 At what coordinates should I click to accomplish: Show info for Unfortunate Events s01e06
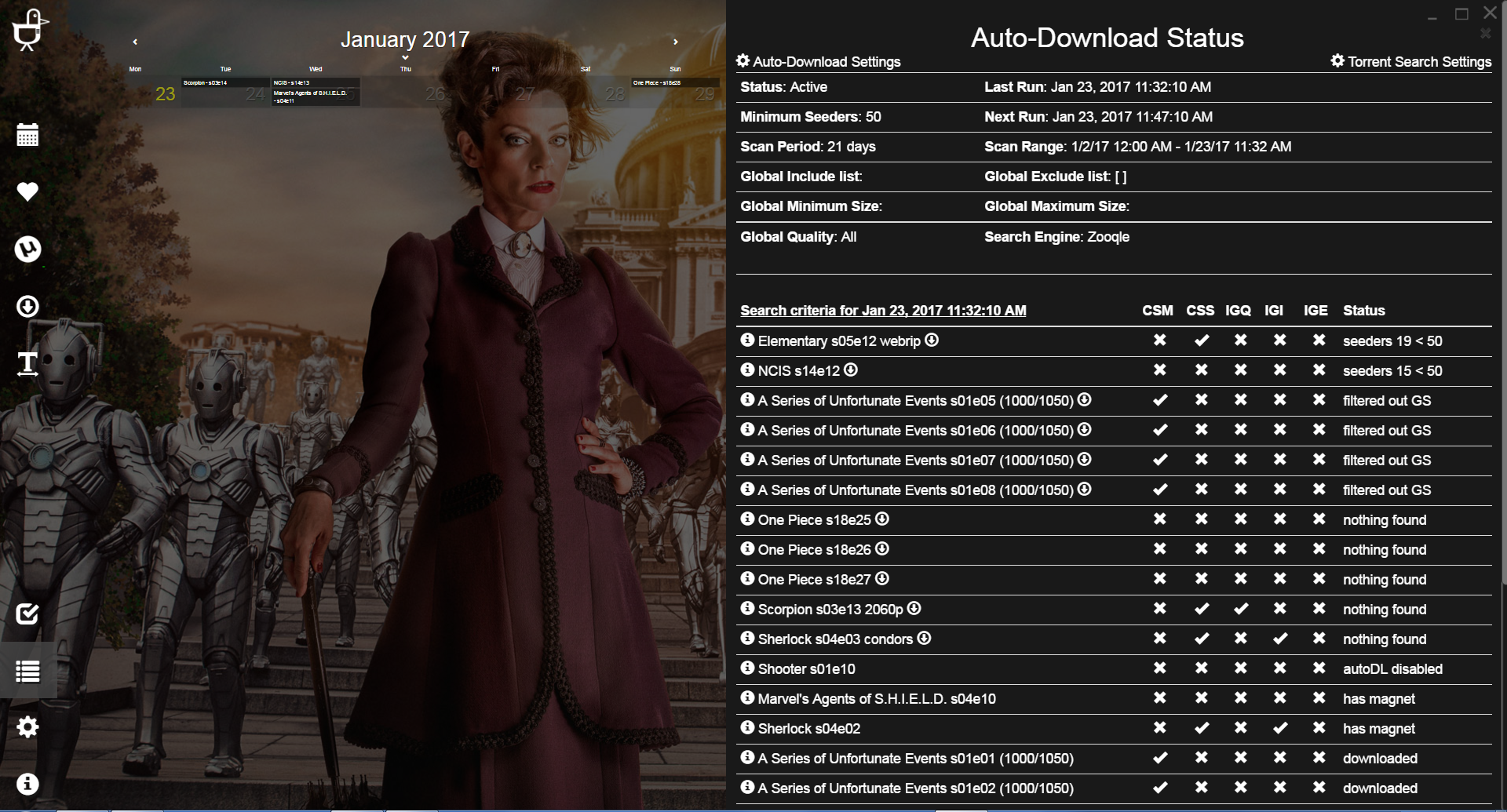(x=747, y=429)
